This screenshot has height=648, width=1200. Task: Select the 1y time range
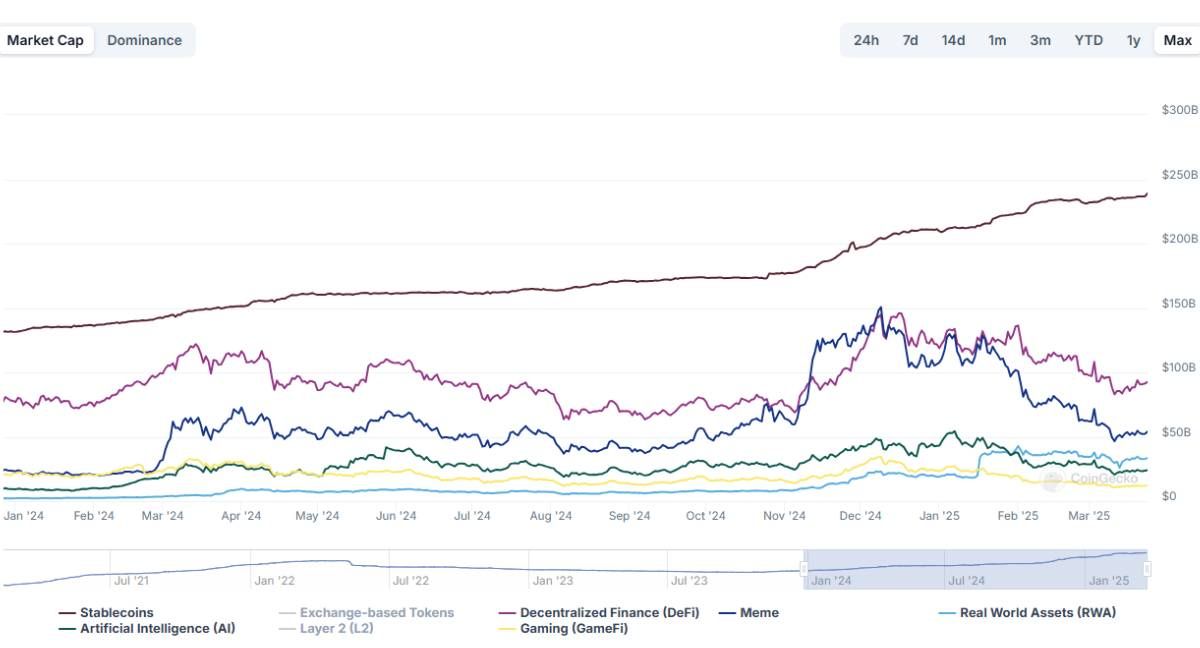pos(1133,40)
